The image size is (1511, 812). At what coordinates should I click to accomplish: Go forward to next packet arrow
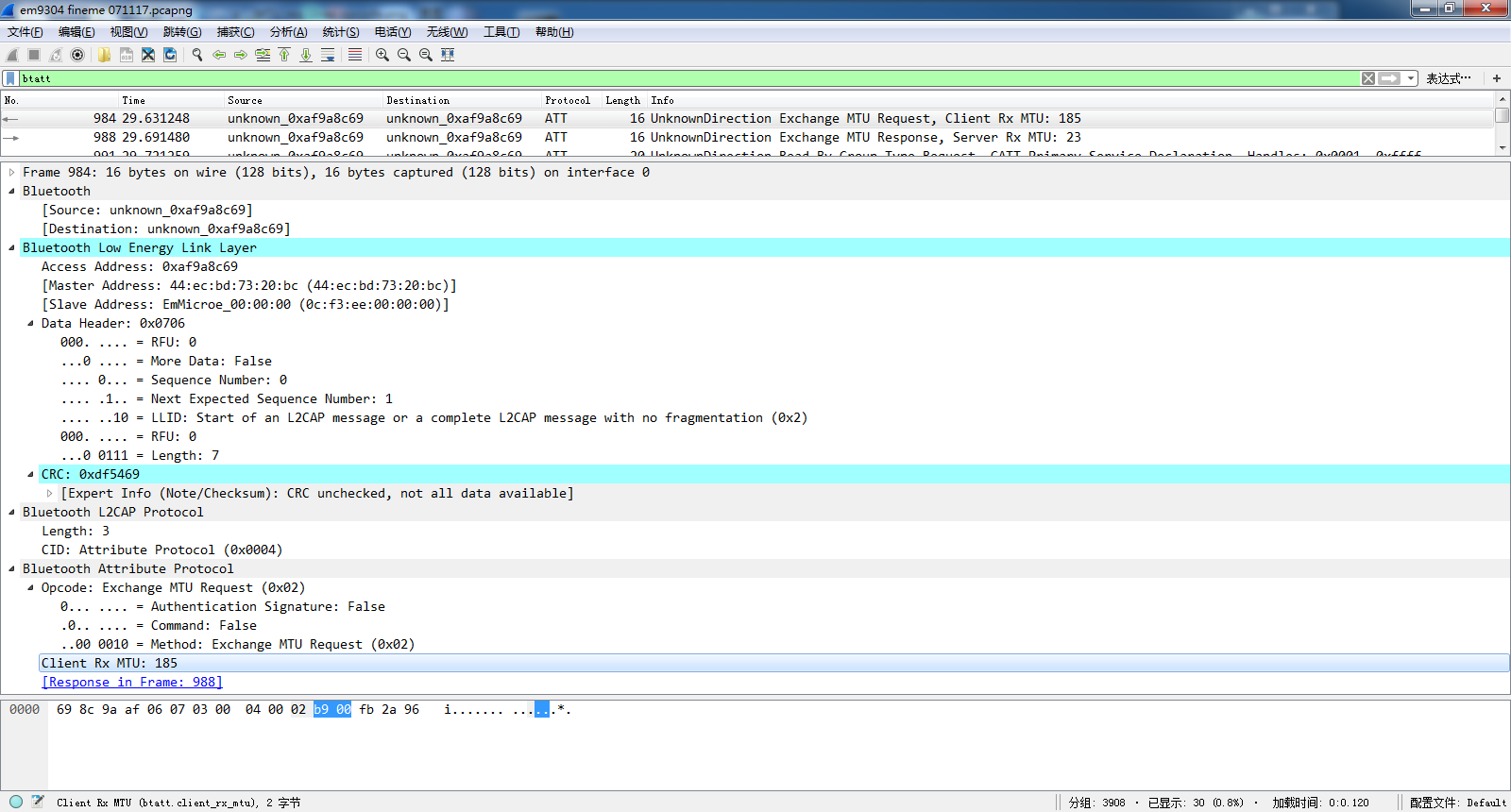coord(241,55)
